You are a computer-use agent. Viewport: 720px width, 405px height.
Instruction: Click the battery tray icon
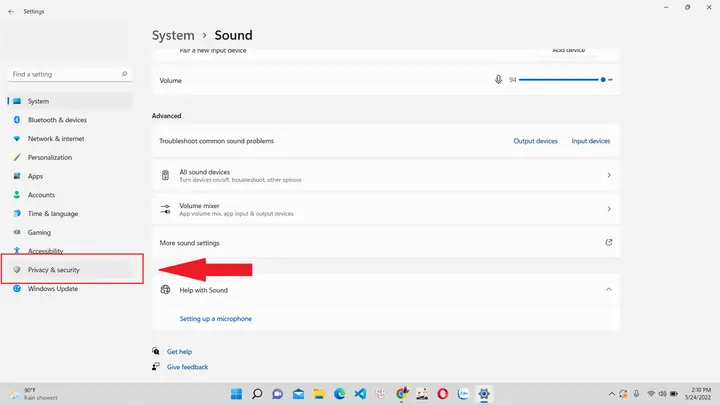(x=674, y=394)
